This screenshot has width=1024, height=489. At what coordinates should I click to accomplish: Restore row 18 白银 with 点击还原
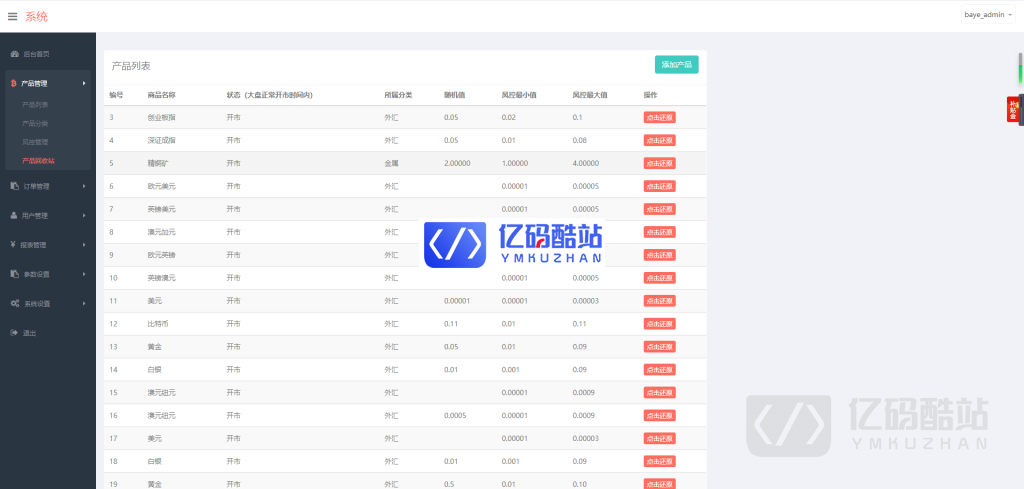point(660,461)
